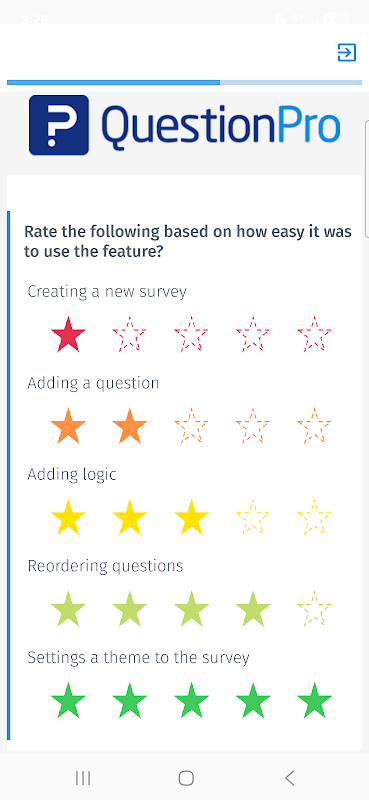The image size is (369, 800).
Task: Select fourth star for Adding a question
Action: (x=253, y=426)
